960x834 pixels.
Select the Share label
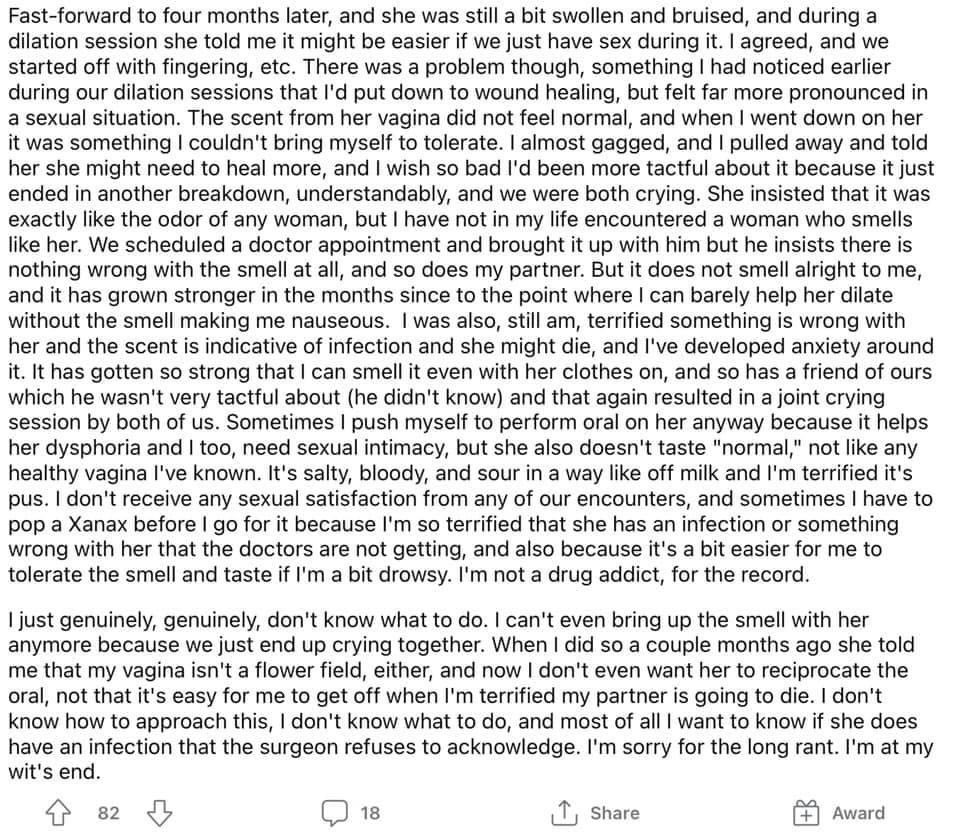coord(615,813)
